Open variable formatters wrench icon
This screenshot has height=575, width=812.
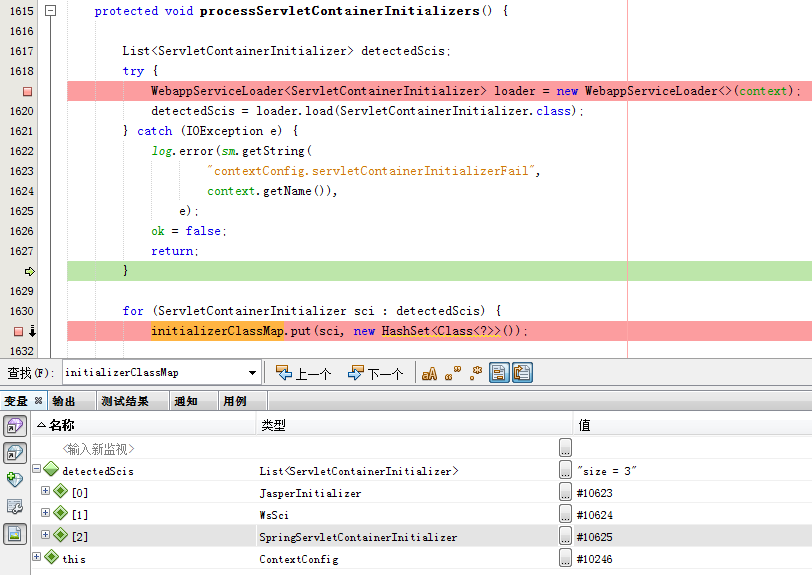click(14, 507)
